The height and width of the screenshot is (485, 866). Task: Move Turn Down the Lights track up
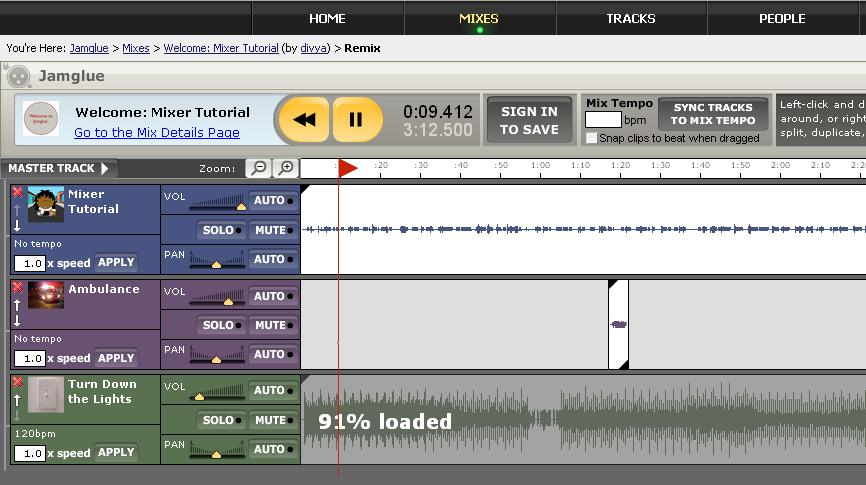pos(17,400)
